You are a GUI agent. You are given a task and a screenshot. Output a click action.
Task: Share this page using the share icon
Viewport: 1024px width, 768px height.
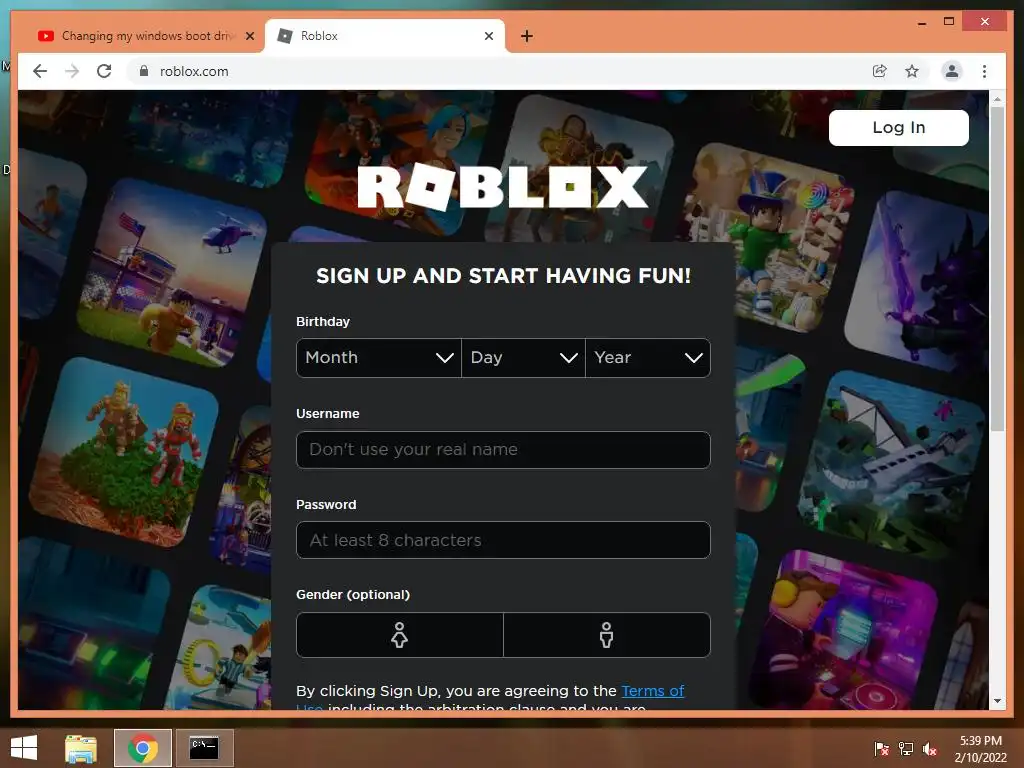[x=880, y=71]
